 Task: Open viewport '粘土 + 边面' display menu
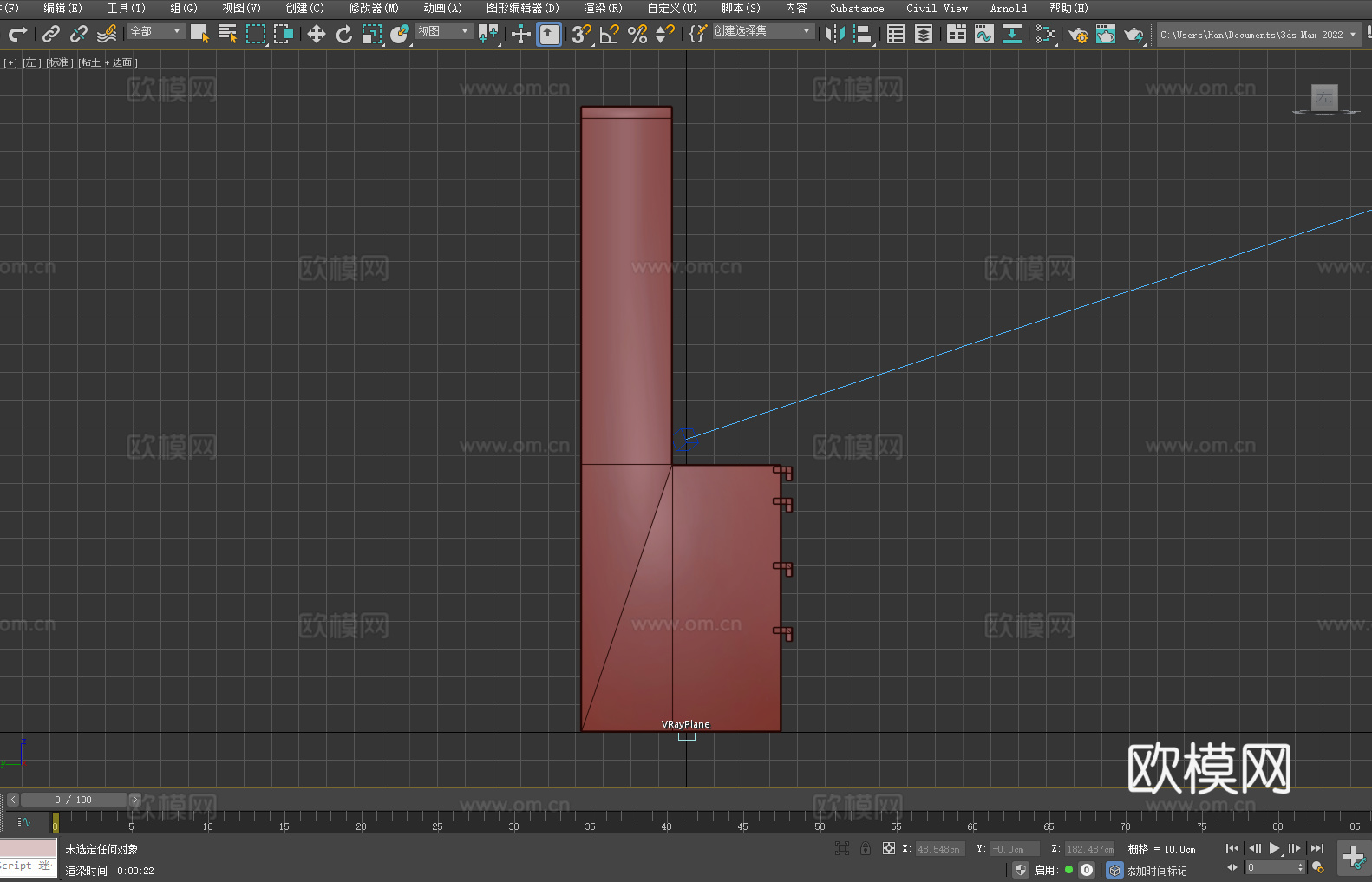point(108,62)
